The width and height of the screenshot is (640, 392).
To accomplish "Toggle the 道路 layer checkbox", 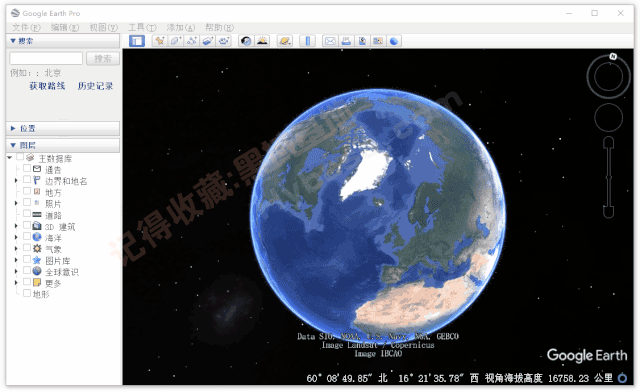I will coord(27,214).
